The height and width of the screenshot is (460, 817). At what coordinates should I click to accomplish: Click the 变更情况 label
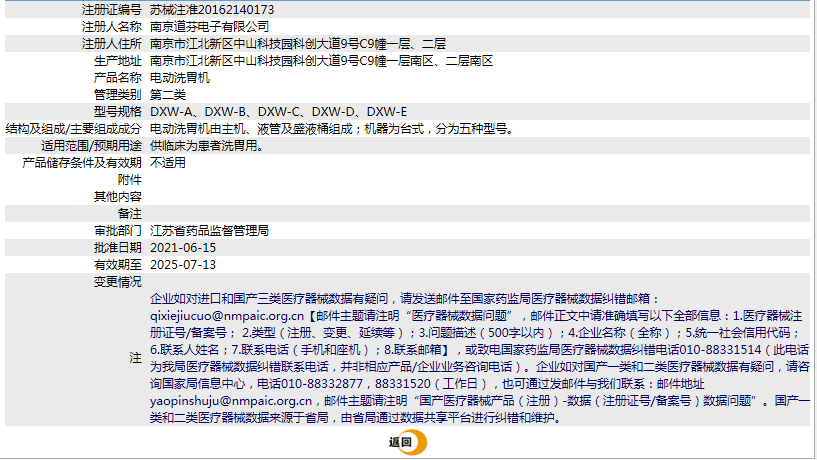click(x=118, y=282)
